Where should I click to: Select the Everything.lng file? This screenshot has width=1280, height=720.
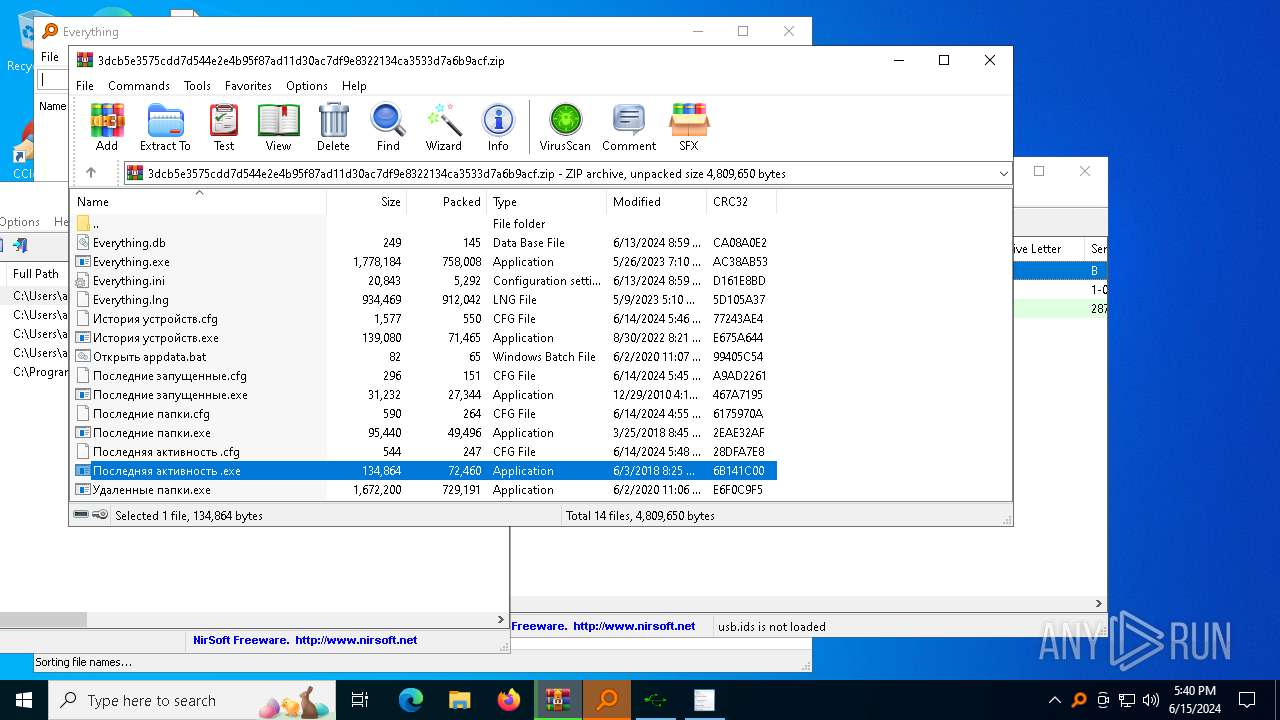(x=424, y=300)
